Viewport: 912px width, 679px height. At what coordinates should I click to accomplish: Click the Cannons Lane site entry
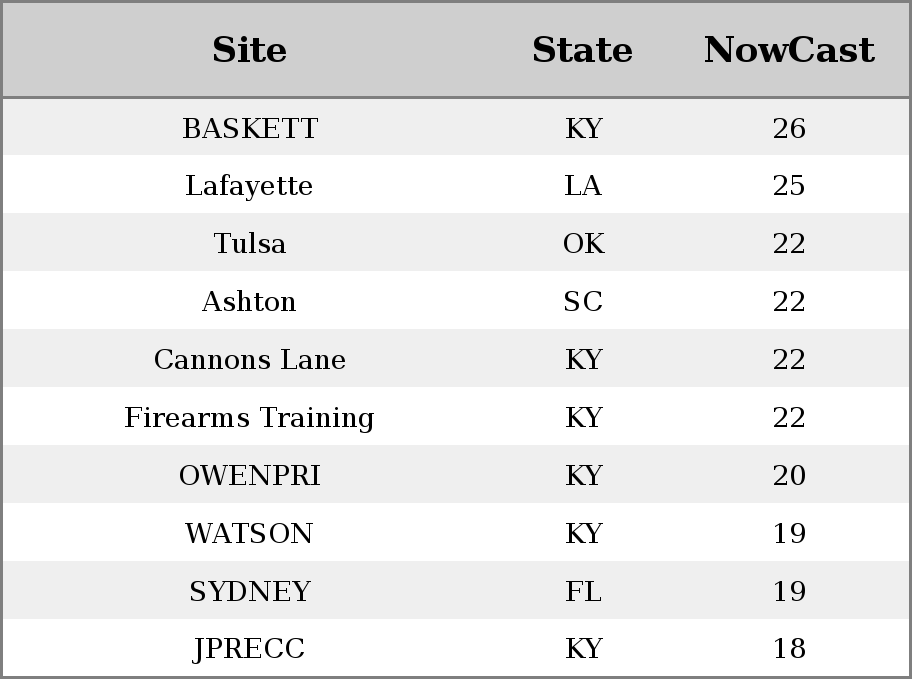(250, 359)
